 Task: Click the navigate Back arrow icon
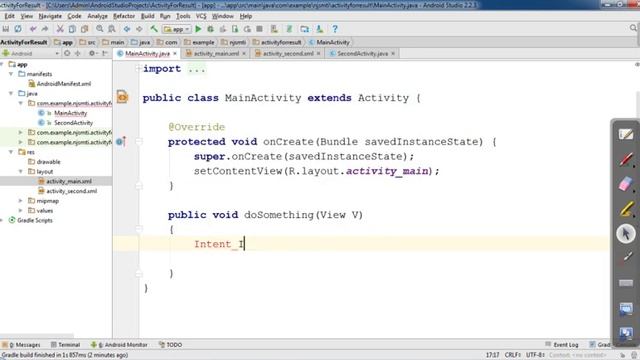click(127, 29)
